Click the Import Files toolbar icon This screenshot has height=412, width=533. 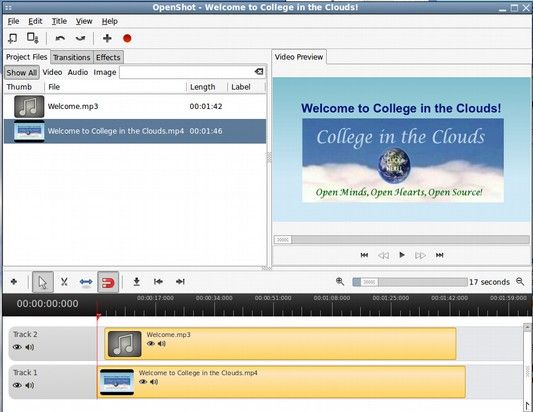click(13, 38)
